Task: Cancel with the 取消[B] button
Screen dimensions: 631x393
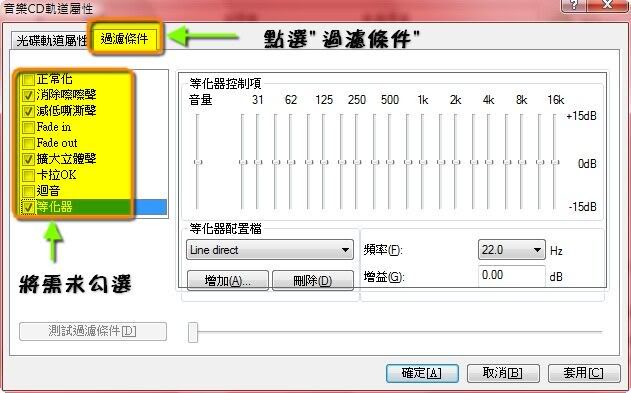Action: (503, 373)
